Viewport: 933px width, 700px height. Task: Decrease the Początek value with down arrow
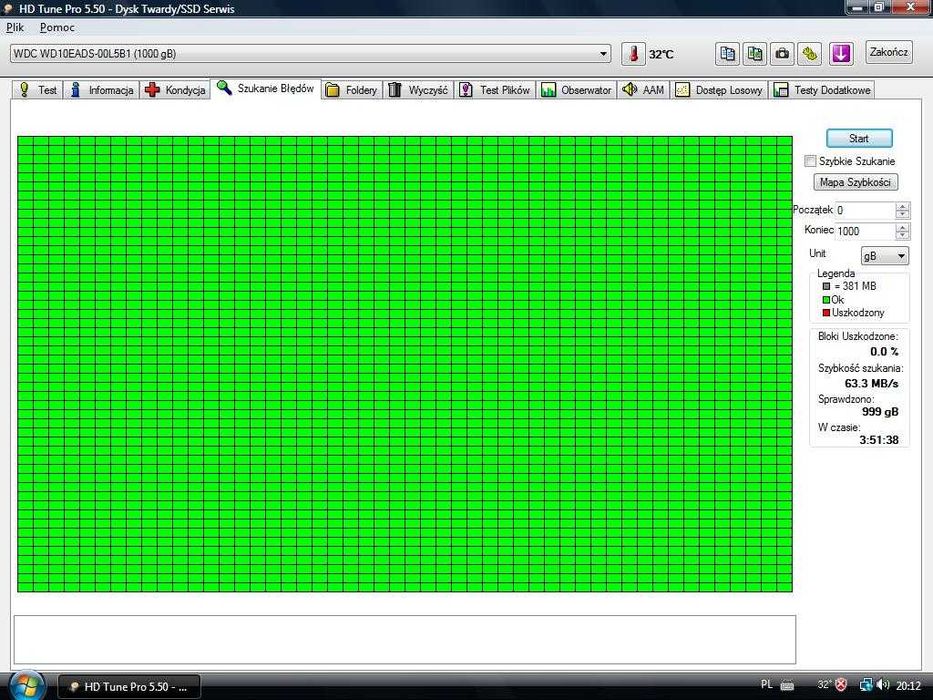click(903, 214)
